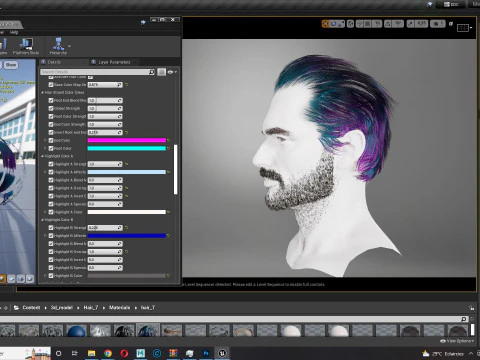This screenshot has width=480, height=360.
Task: Open camera speed setting in viewport toolbar
Action: (438, 24)
